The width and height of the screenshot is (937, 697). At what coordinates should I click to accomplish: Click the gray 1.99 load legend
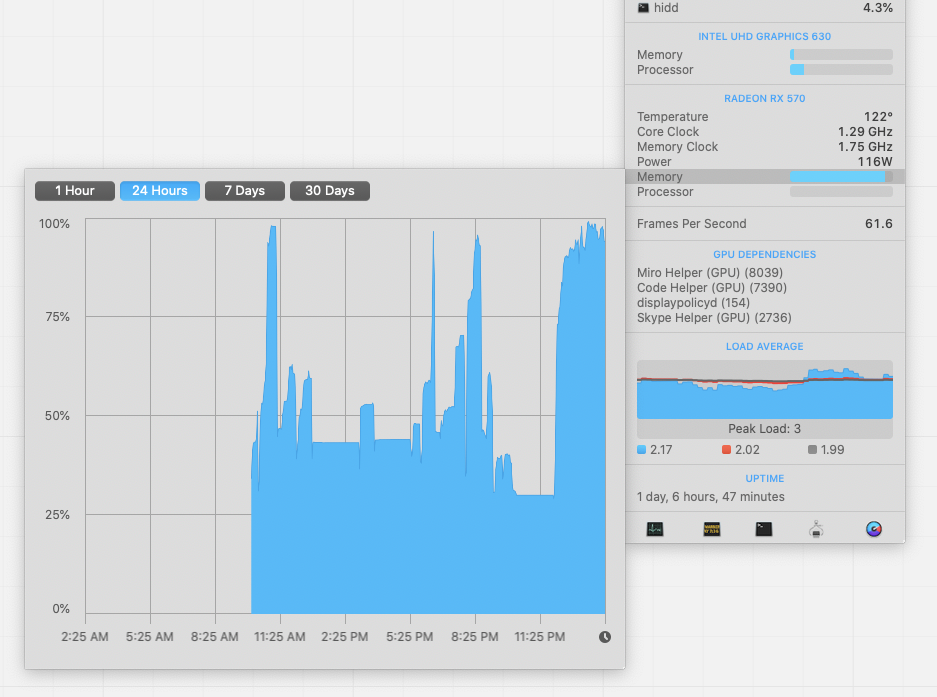826,450
